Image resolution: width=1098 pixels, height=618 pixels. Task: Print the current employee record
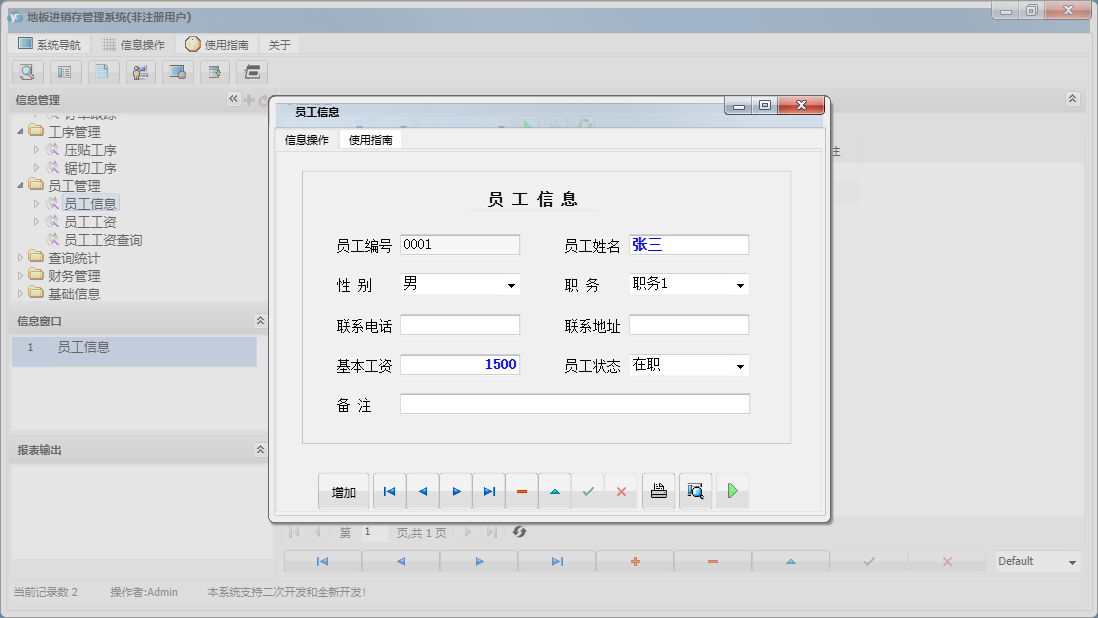coord(658,491)
